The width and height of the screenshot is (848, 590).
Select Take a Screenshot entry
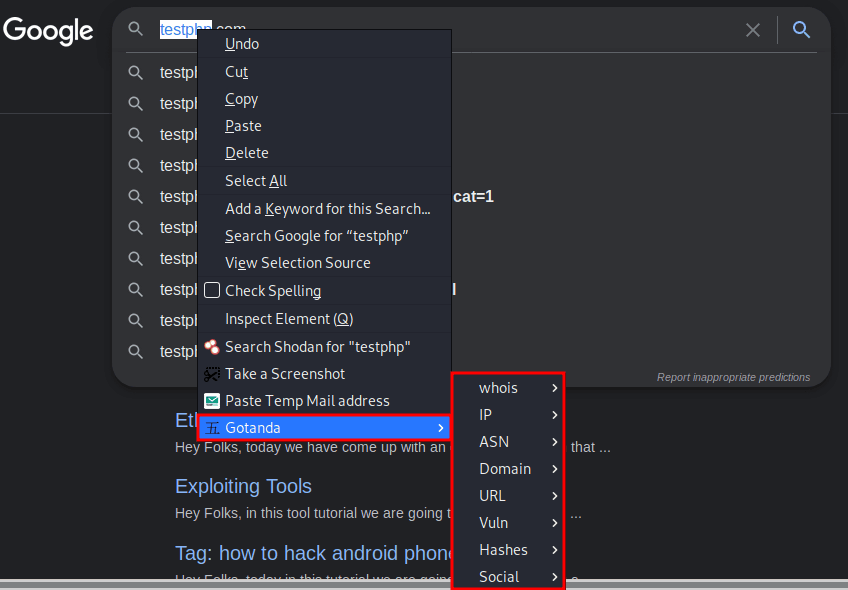coord(324,374)
